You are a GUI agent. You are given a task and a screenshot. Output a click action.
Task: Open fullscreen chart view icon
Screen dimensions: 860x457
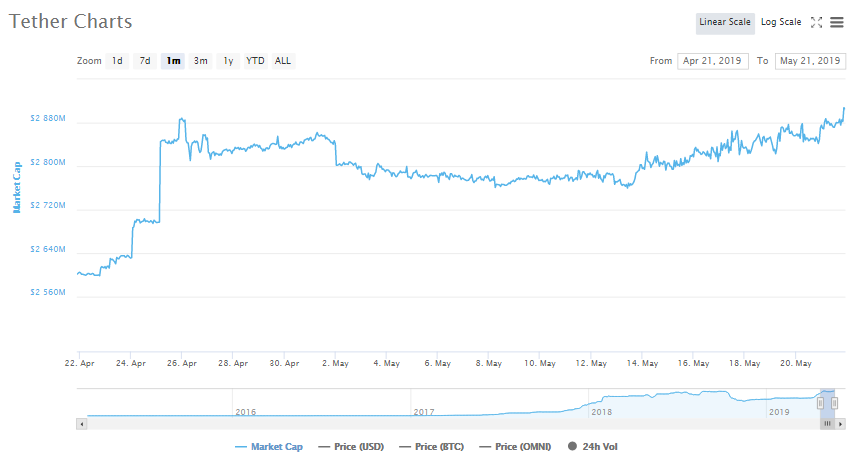pos(817,22)
